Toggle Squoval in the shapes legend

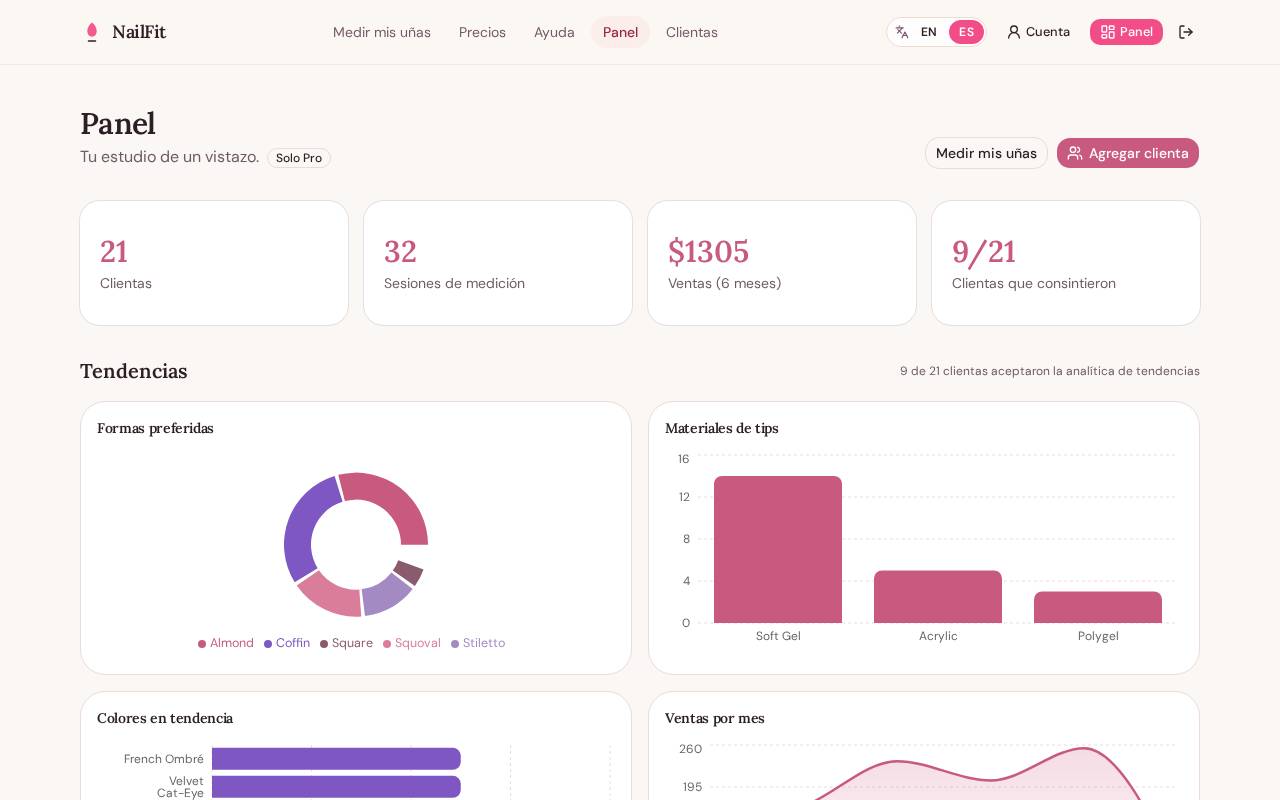(x=412, y=643)
